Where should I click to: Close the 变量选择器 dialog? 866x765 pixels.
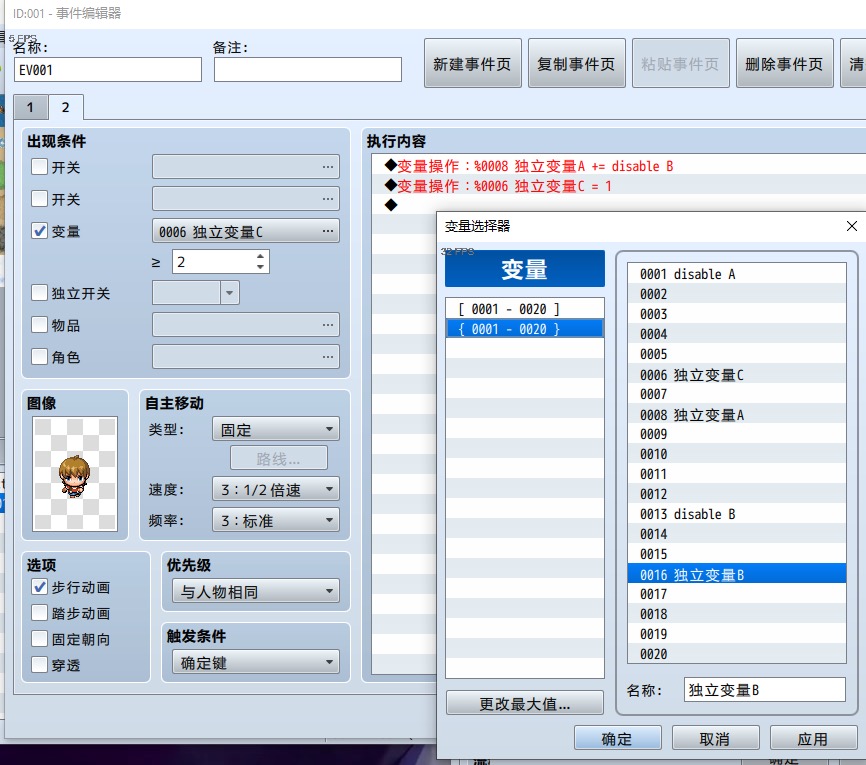coord(852,226)
